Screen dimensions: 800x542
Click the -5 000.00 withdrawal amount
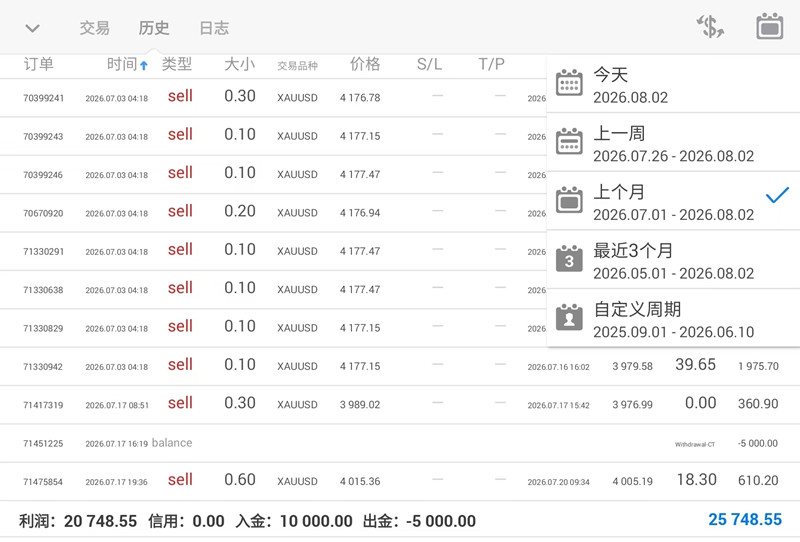click(x=758, y=444)
